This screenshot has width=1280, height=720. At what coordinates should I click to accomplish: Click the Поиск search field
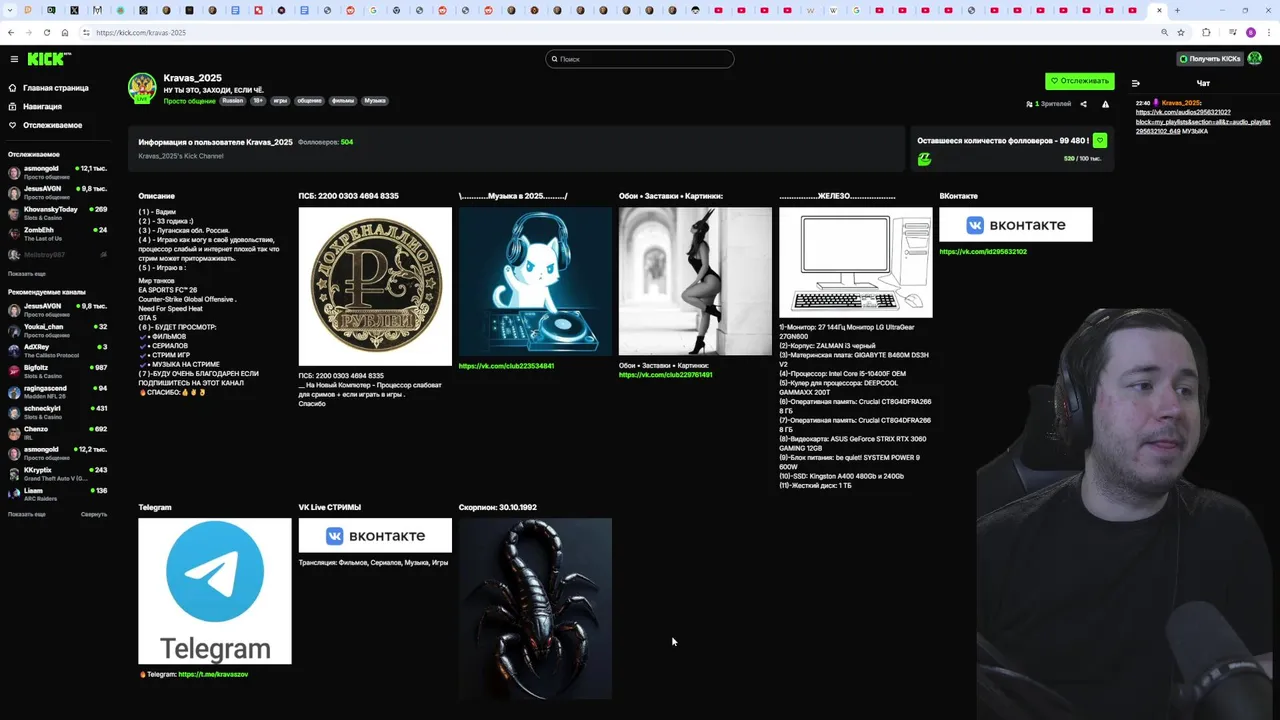click(x=640, y=59)
